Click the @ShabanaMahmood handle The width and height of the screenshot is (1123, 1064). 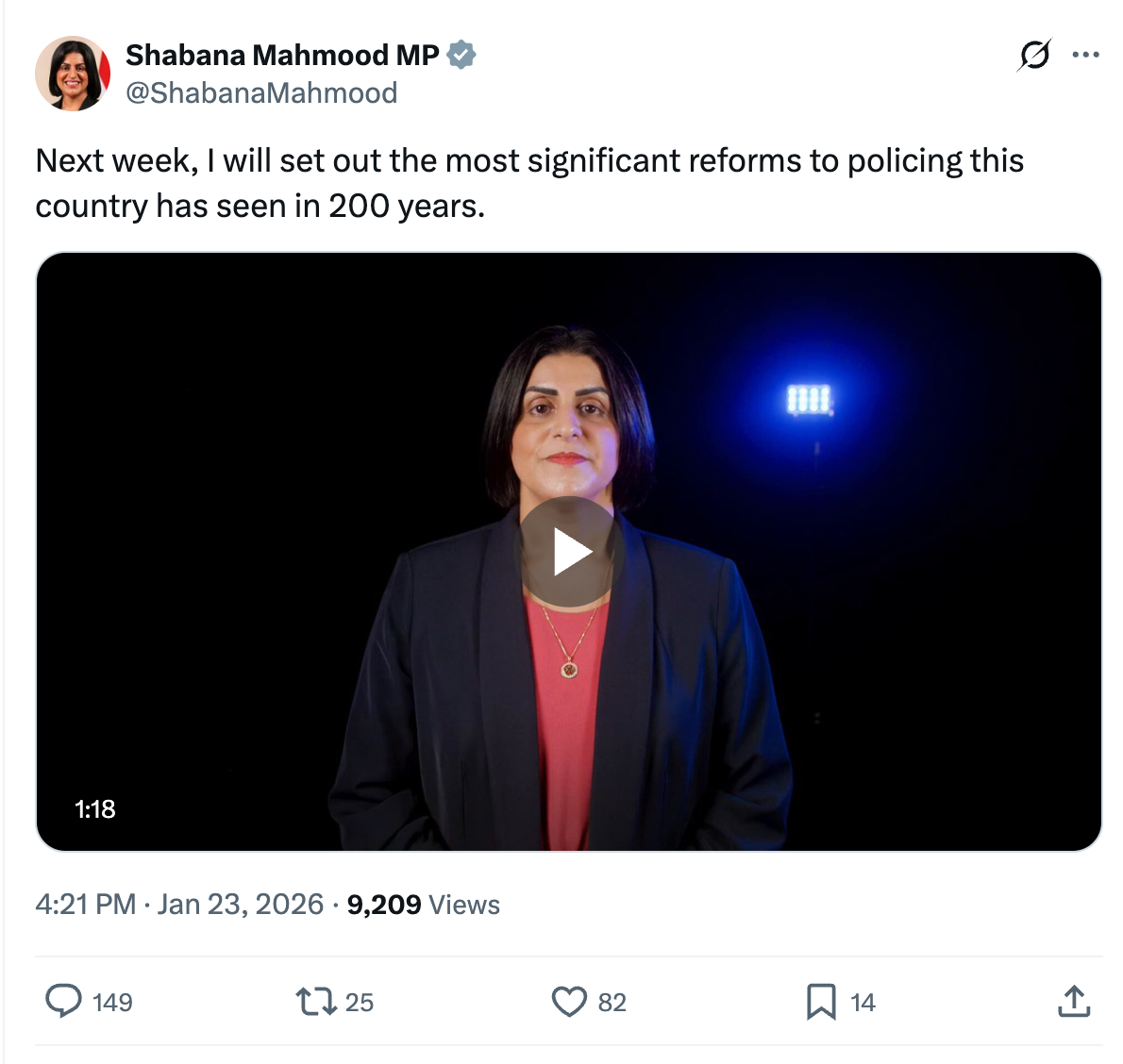pyautogui.click(x=261, y=92)
